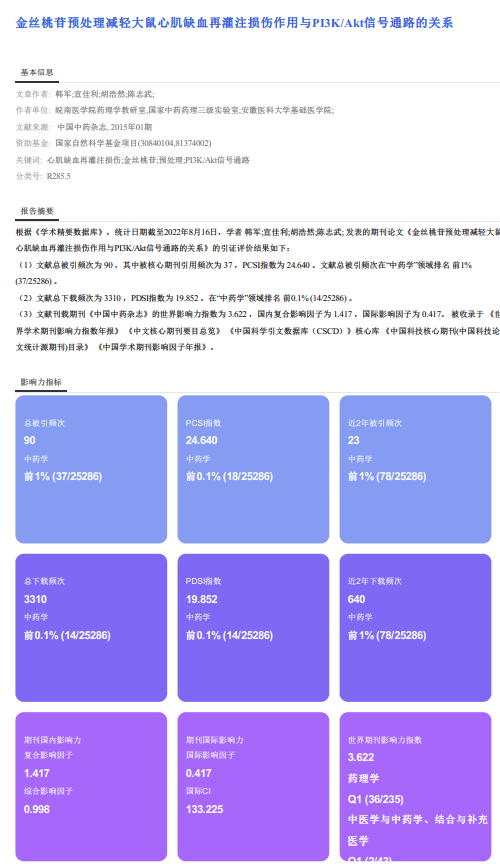Click the author names 韩军;宣佳利;胡浩然;陈志武
500x867 pixels.
point(105,94)
